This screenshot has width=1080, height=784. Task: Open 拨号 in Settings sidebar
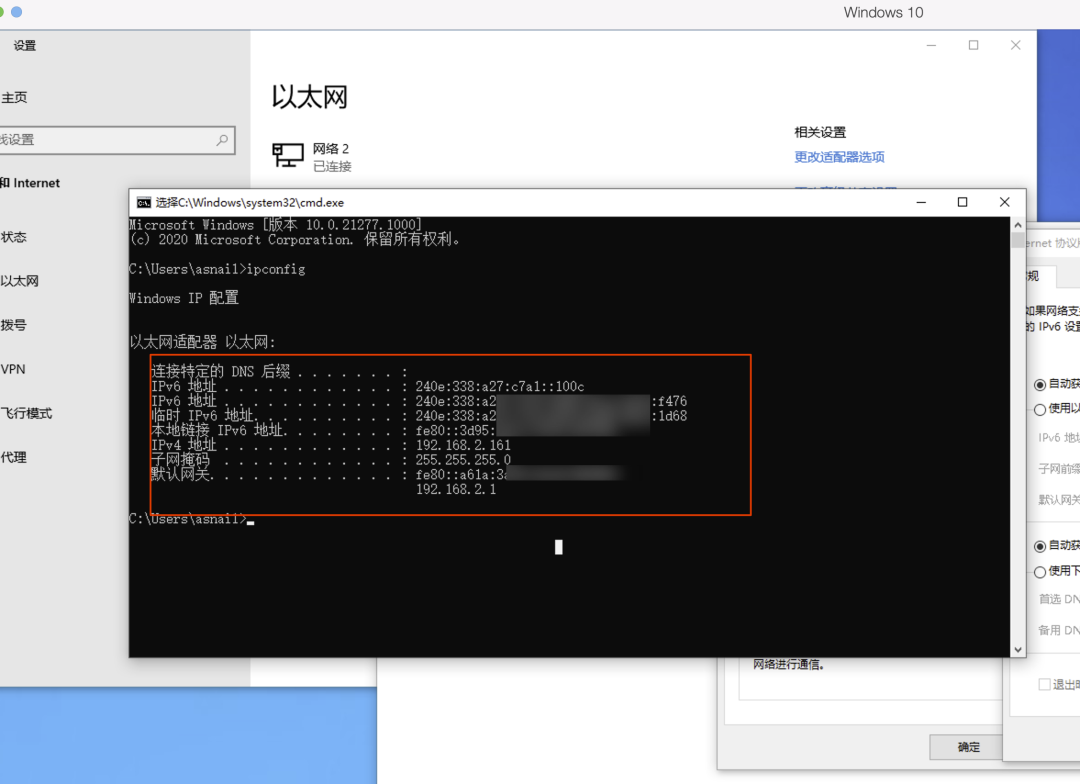tap(13, 325)
